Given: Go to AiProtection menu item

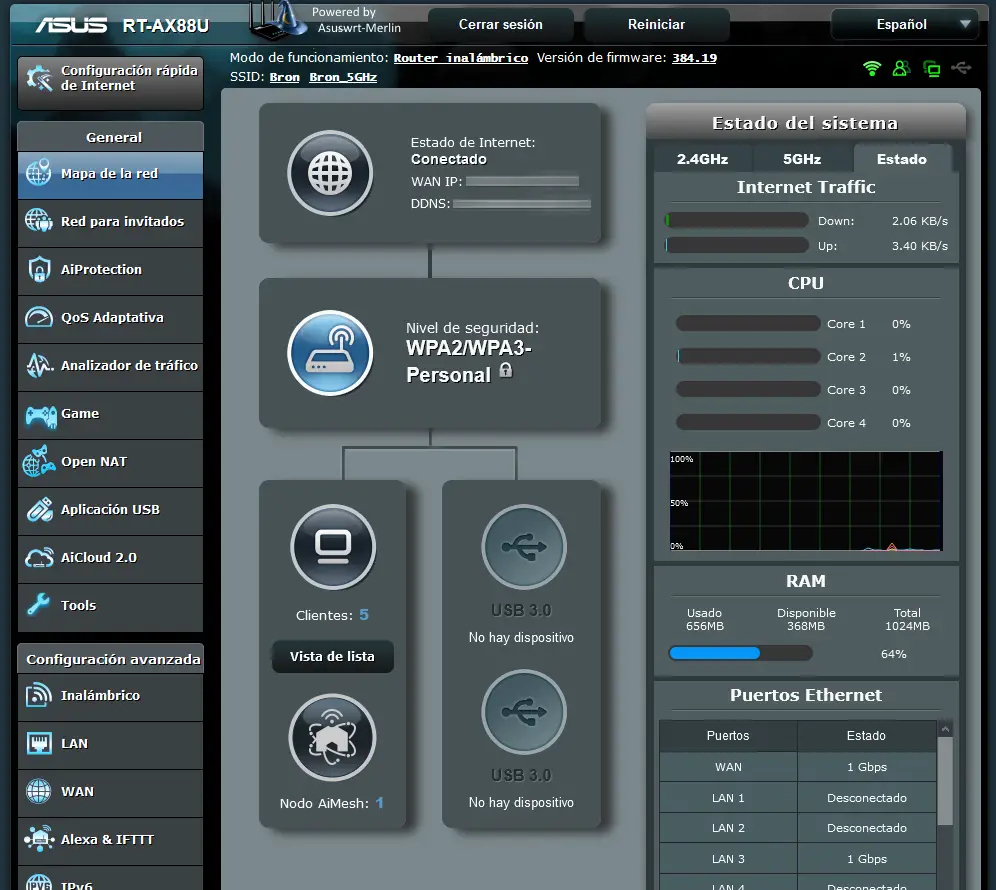Looking at the screenshot, I should [111, 269].
